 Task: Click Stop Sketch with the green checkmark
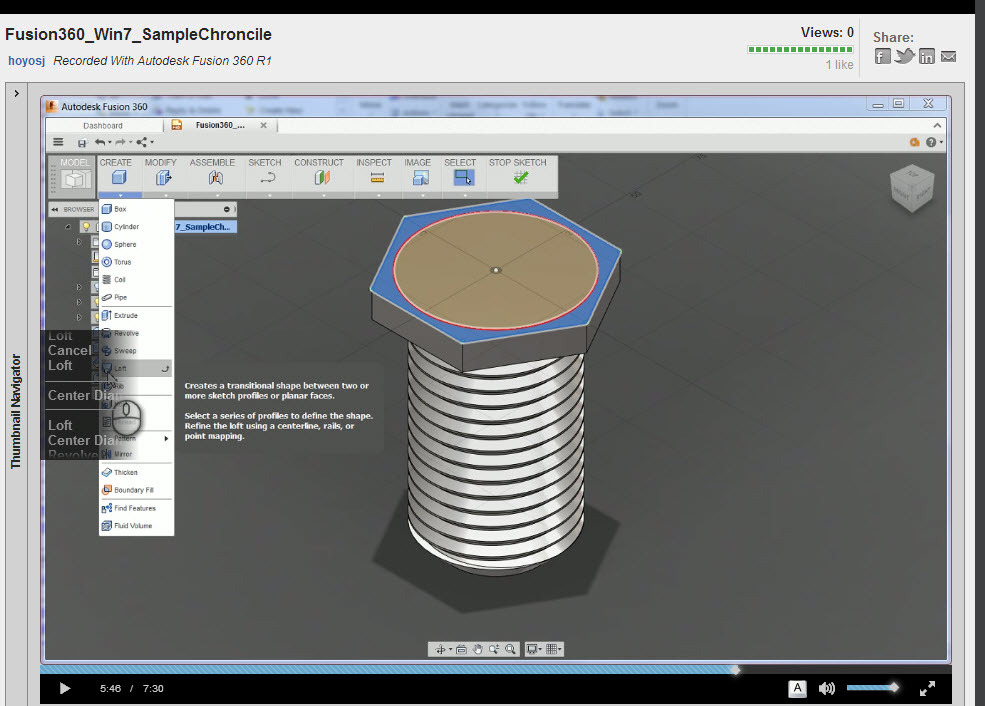click(x=519, y=176)
